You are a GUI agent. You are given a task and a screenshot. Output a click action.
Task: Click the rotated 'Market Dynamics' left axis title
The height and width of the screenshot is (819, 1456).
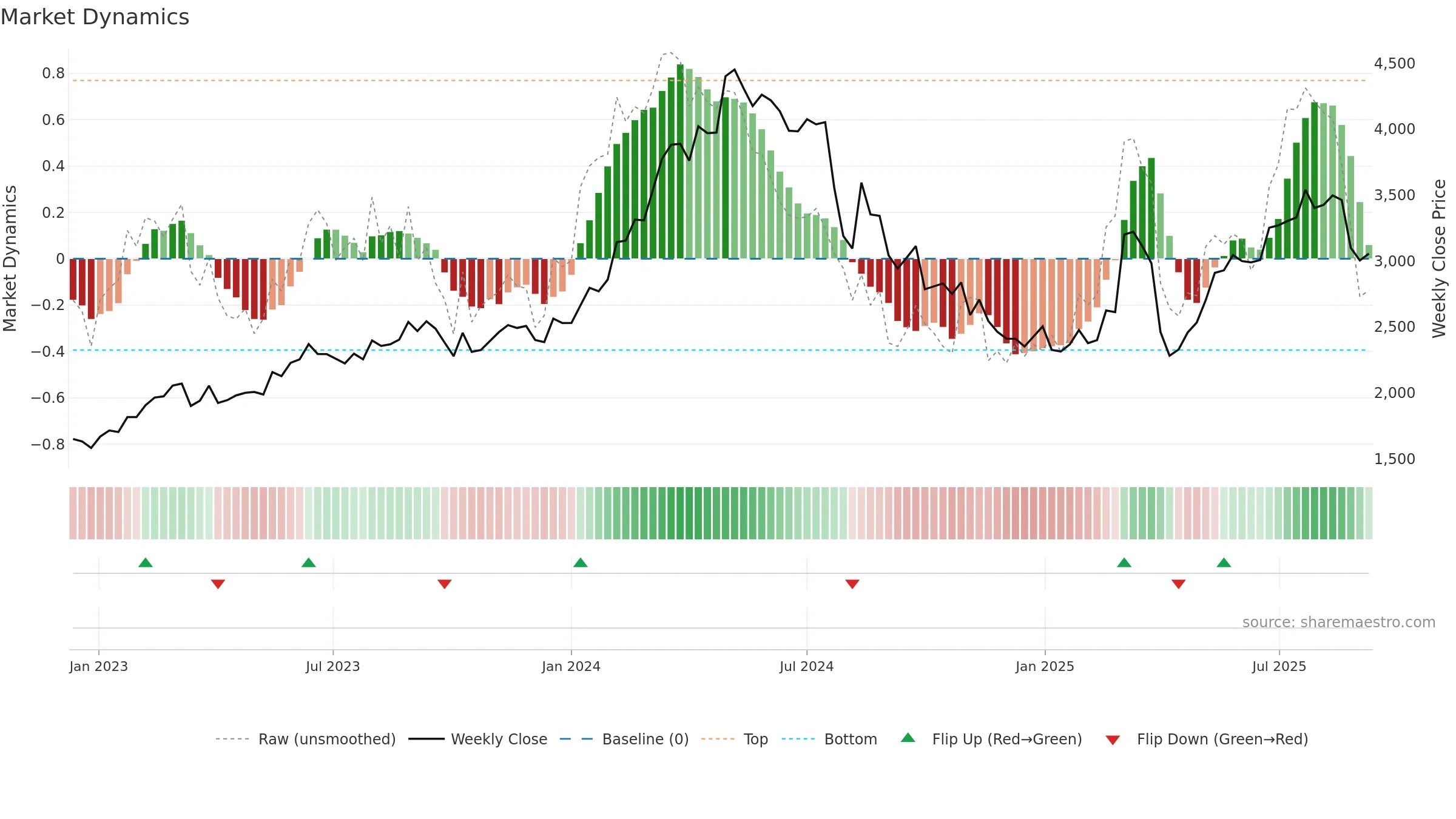(x=10, y=258)
